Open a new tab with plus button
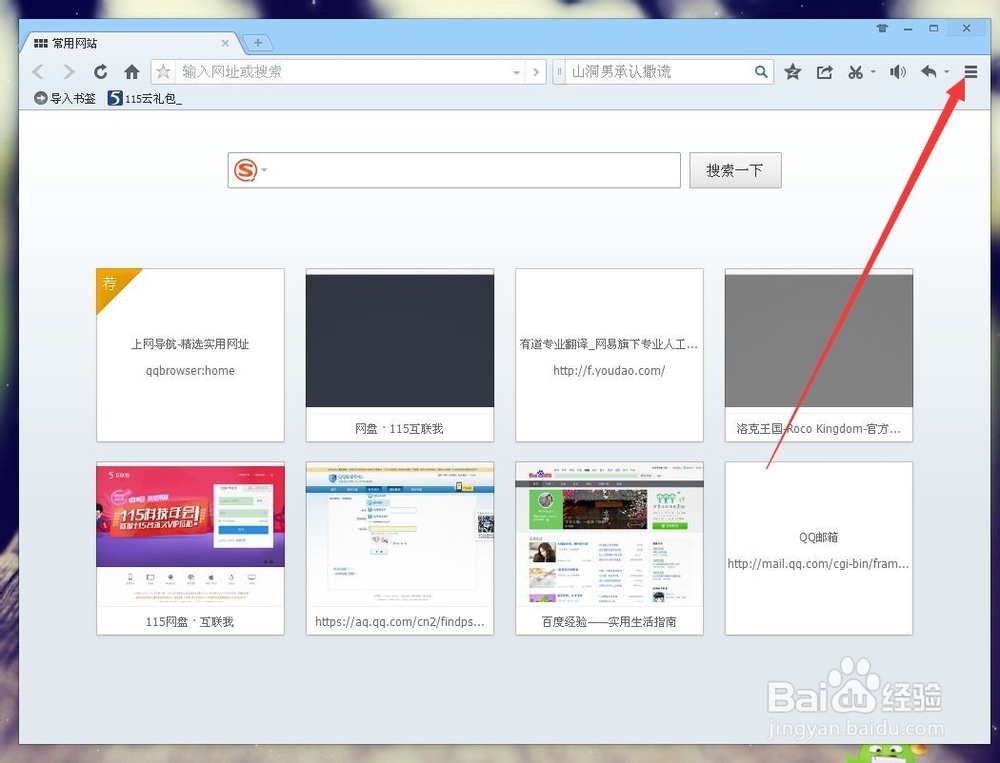Image resolution: width=1000 pixels, height=763 pixels. 258,43
